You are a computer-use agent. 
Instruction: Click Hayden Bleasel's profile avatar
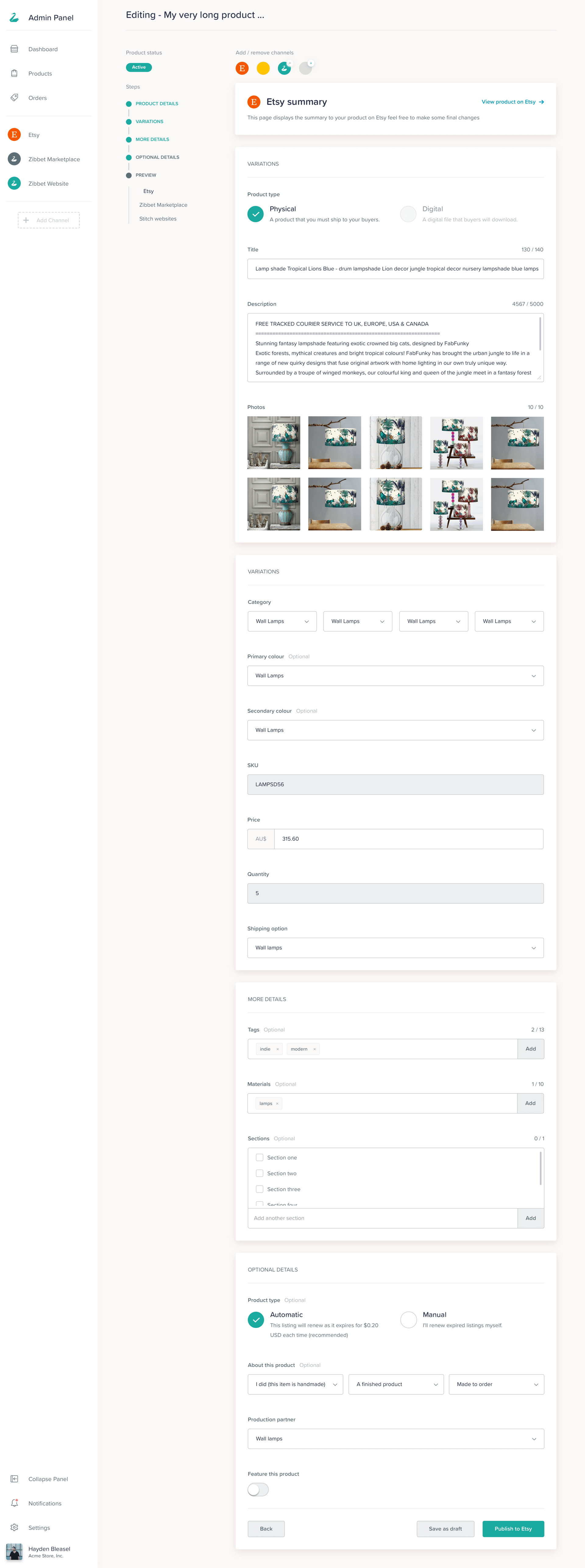point(15,1552)
